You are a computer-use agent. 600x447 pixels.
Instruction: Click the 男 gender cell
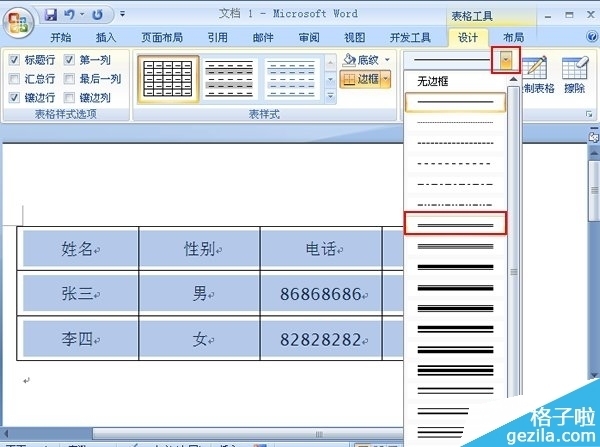[199, 294]
